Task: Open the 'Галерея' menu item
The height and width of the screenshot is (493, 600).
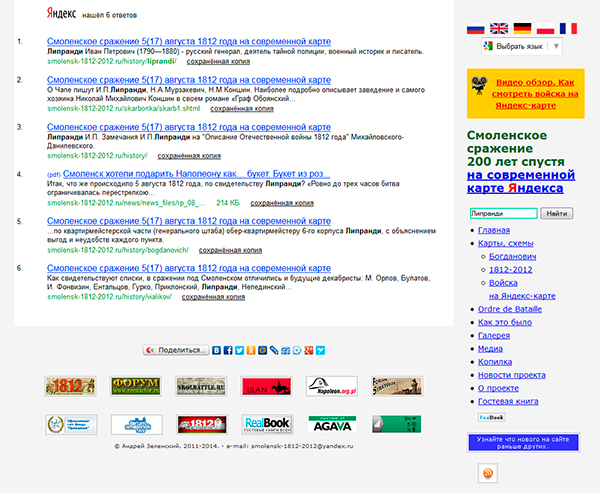Action: [x=500, y=335]
